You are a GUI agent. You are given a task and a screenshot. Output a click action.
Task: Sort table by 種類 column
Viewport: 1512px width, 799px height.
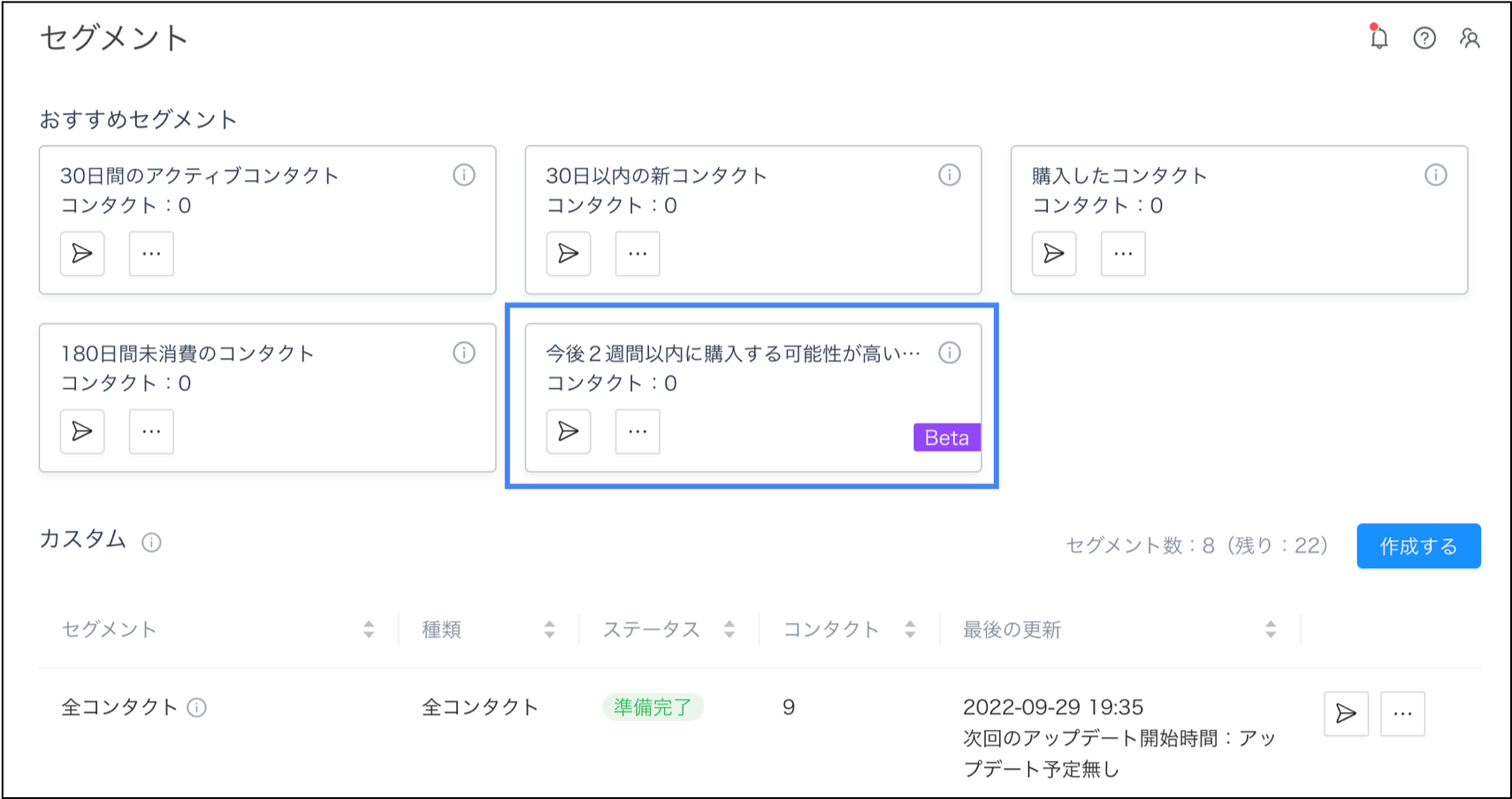point(549,629)
